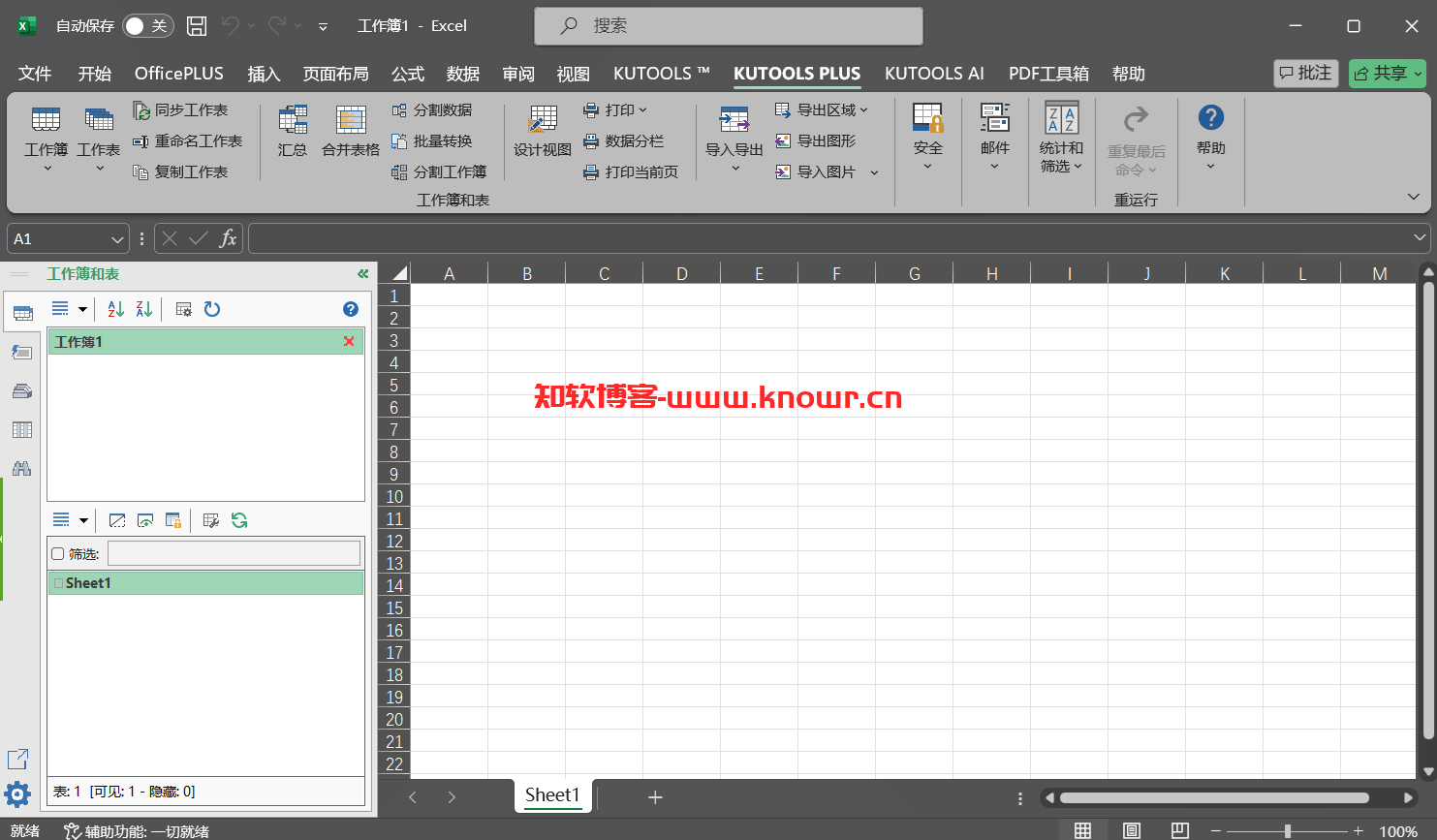Switch to the 公式 Formulas tab
Viewport: 1437px width, 840px height.
(x=408, y=74)
